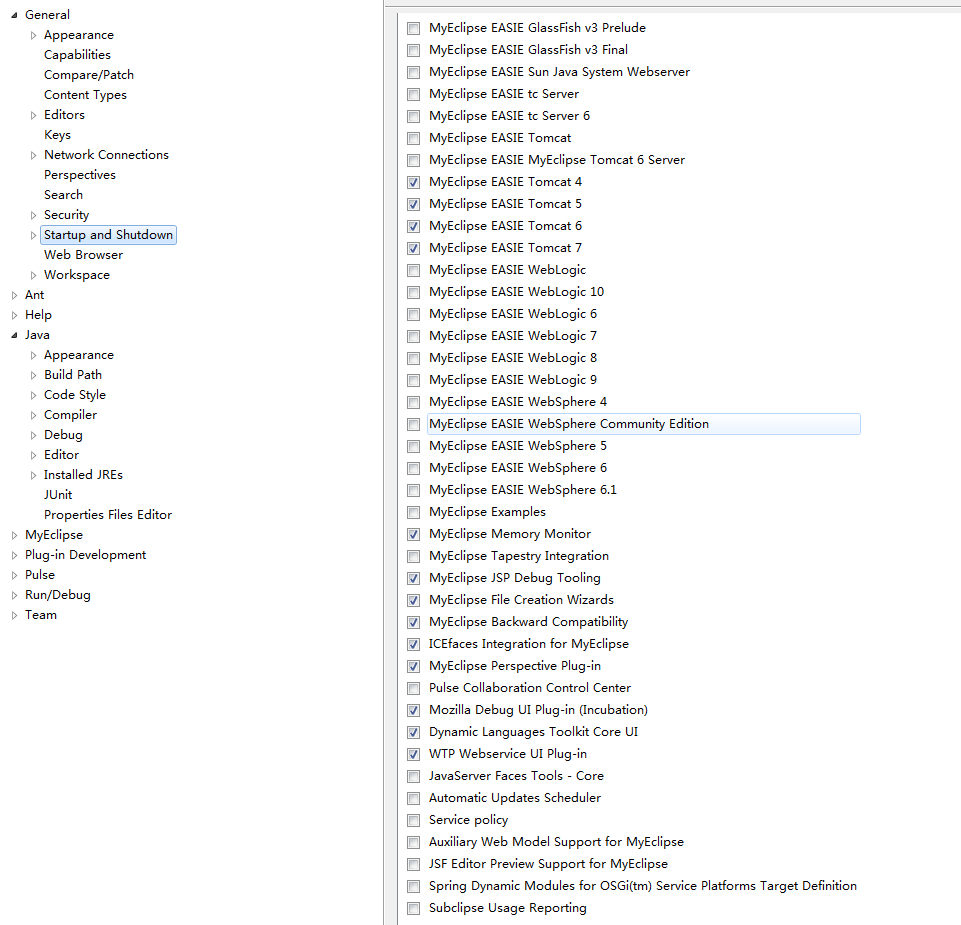The width and height of the screenshot is (961, 925).
Task: Expand the Ant tree node
Action: [x=14, y=295]
